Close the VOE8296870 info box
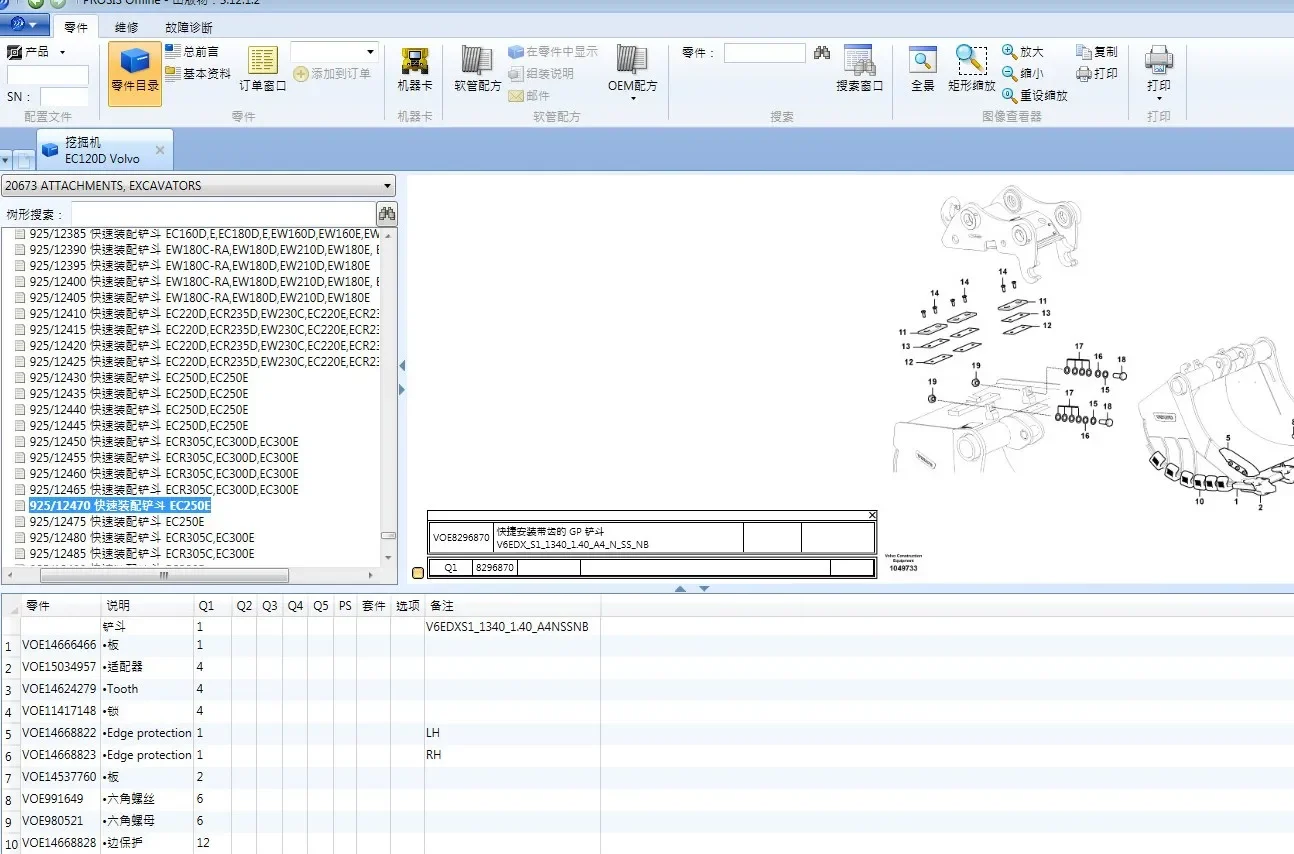 pos(872,515)
